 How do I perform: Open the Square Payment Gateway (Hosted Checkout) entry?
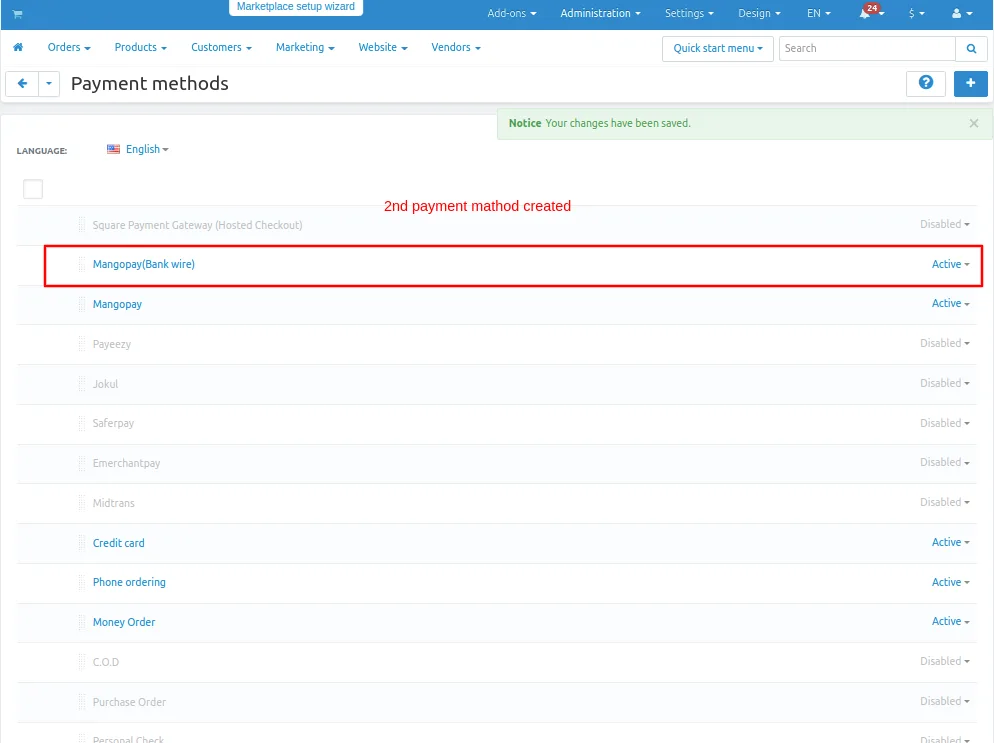tap(197, 225)
